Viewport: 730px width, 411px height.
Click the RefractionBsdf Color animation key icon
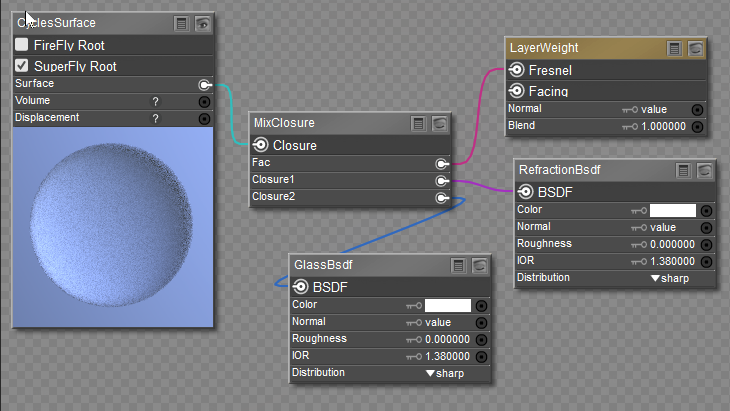639,211
